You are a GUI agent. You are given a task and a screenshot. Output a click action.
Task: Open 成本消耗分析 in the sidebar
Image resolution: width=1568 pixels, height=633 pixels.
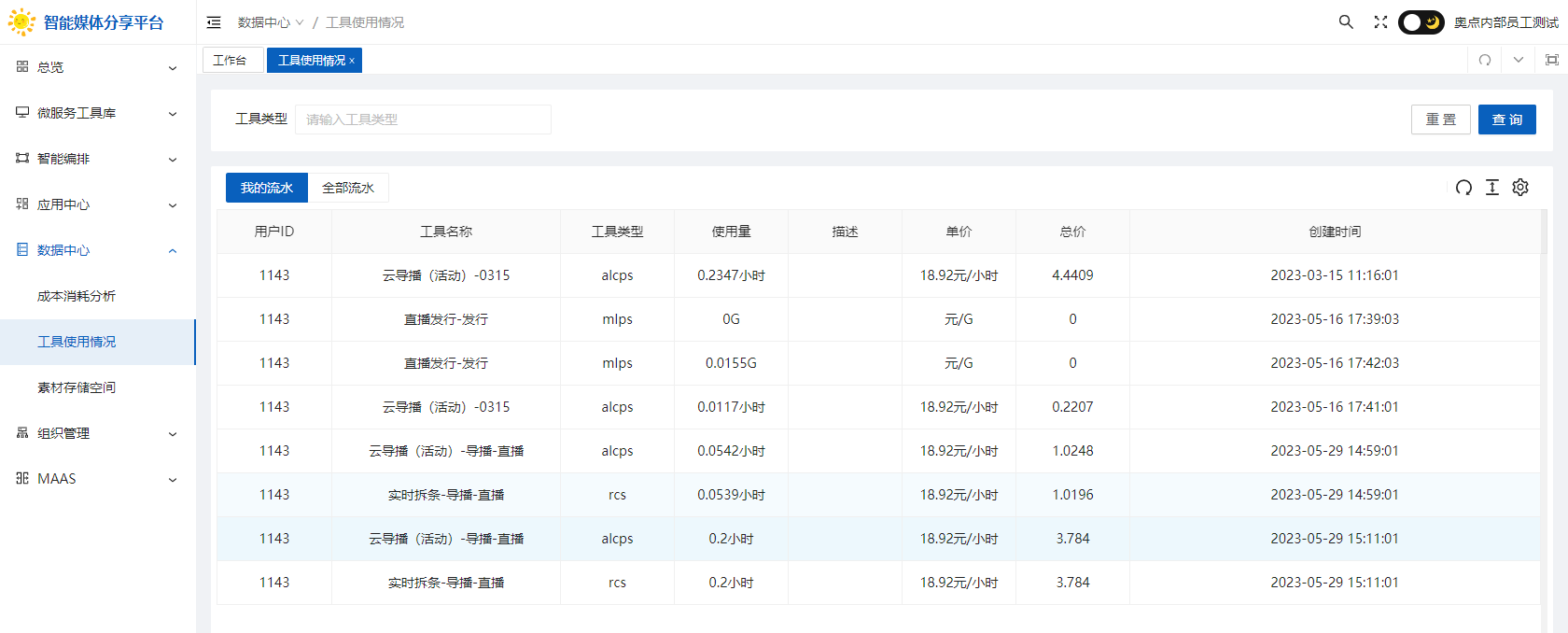97,296
